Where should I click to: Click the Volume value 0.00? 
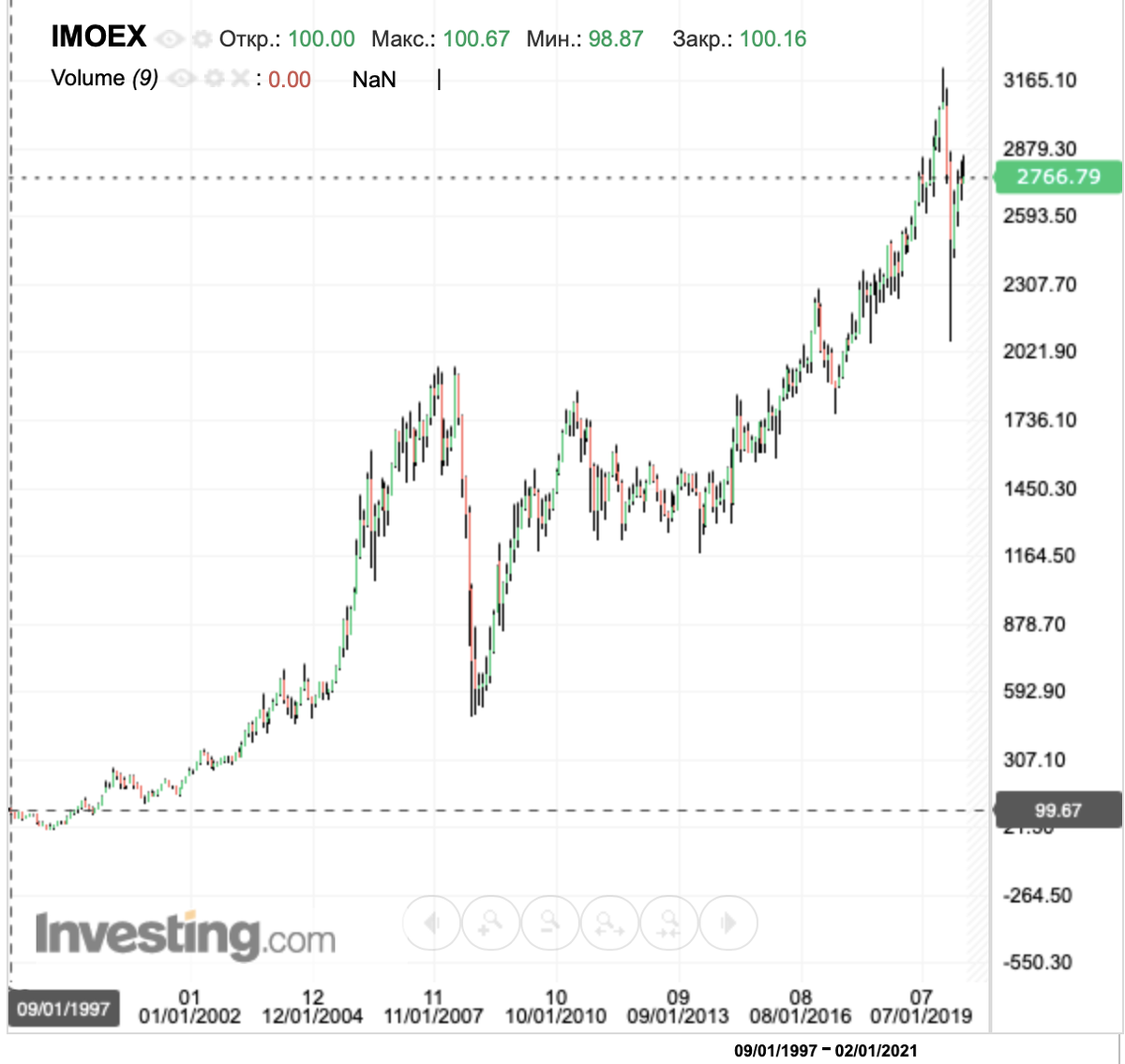tap(290, 80)
